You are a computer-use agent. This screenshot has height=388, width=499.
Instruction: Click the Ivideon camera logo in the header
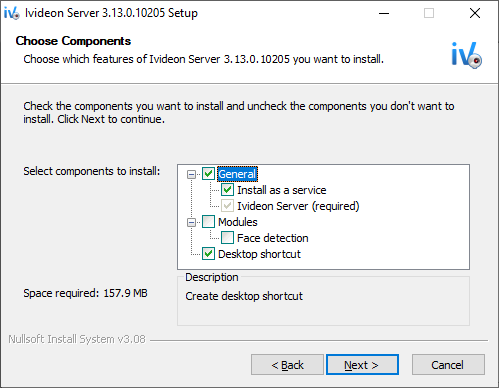click(x=466, y=55)
